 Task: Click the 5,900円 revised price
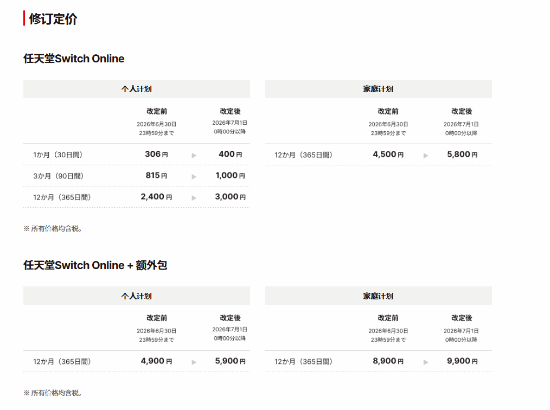(230, 361)
